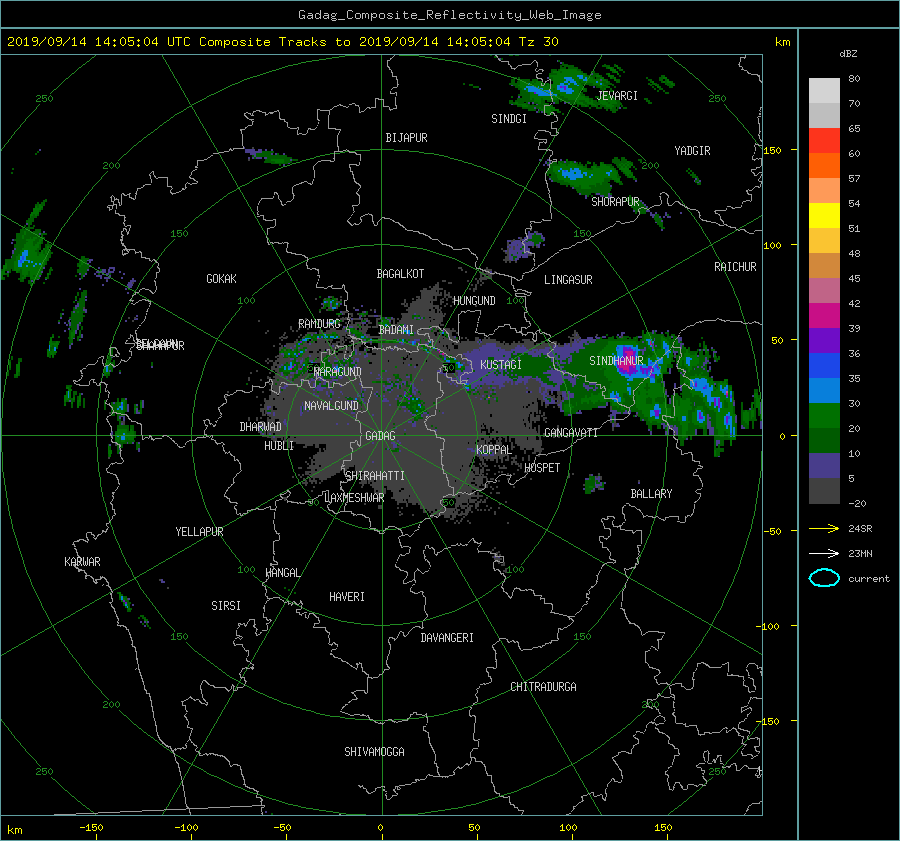Screen dimensions: 900x841
Task: Click the DHARWAD label
Action: point(260,427)
